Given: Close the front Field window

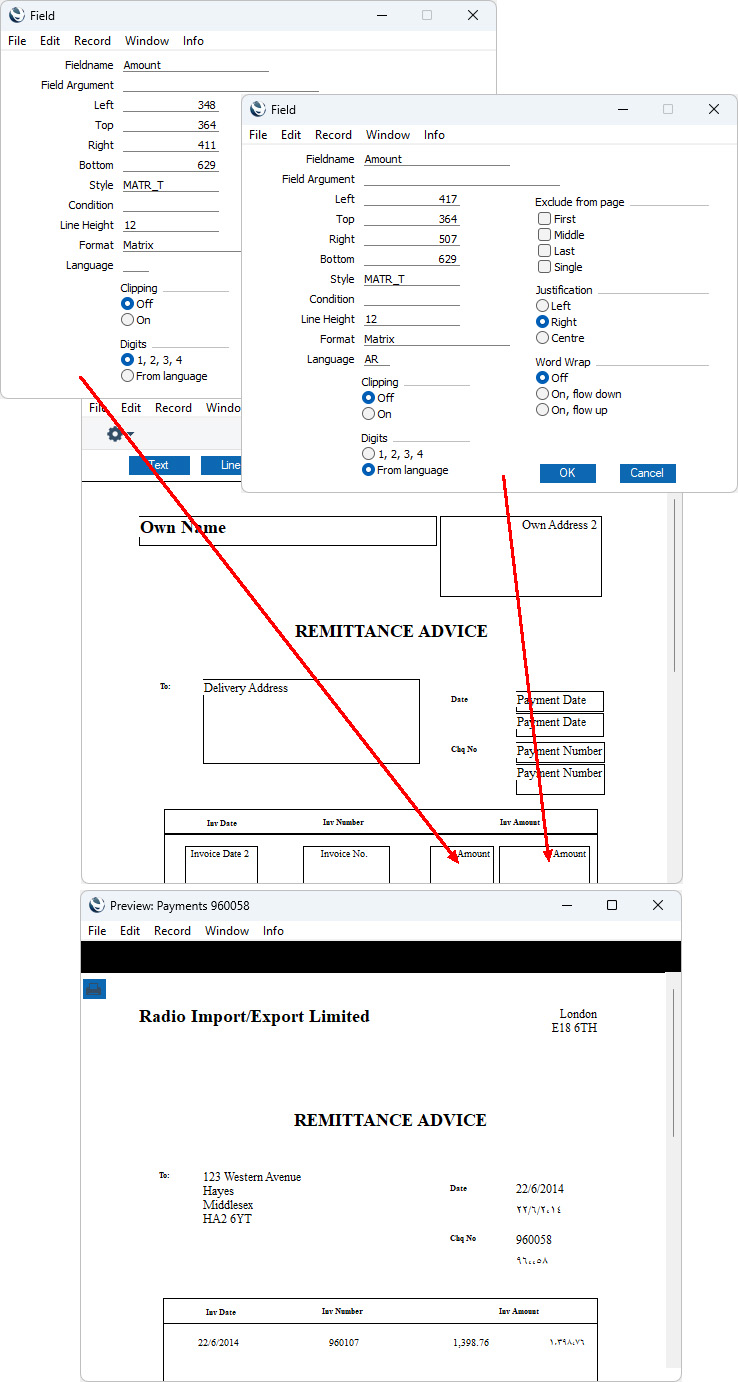Looking at the screenshot, I should (x=714, y=110).
